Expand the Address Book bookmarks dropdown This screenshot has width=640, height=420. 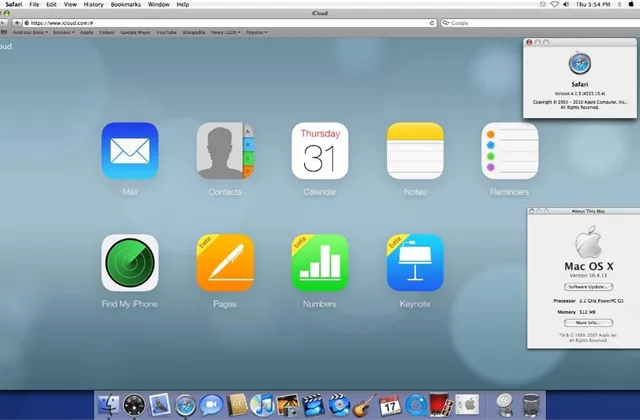click(x=30, y=32)
